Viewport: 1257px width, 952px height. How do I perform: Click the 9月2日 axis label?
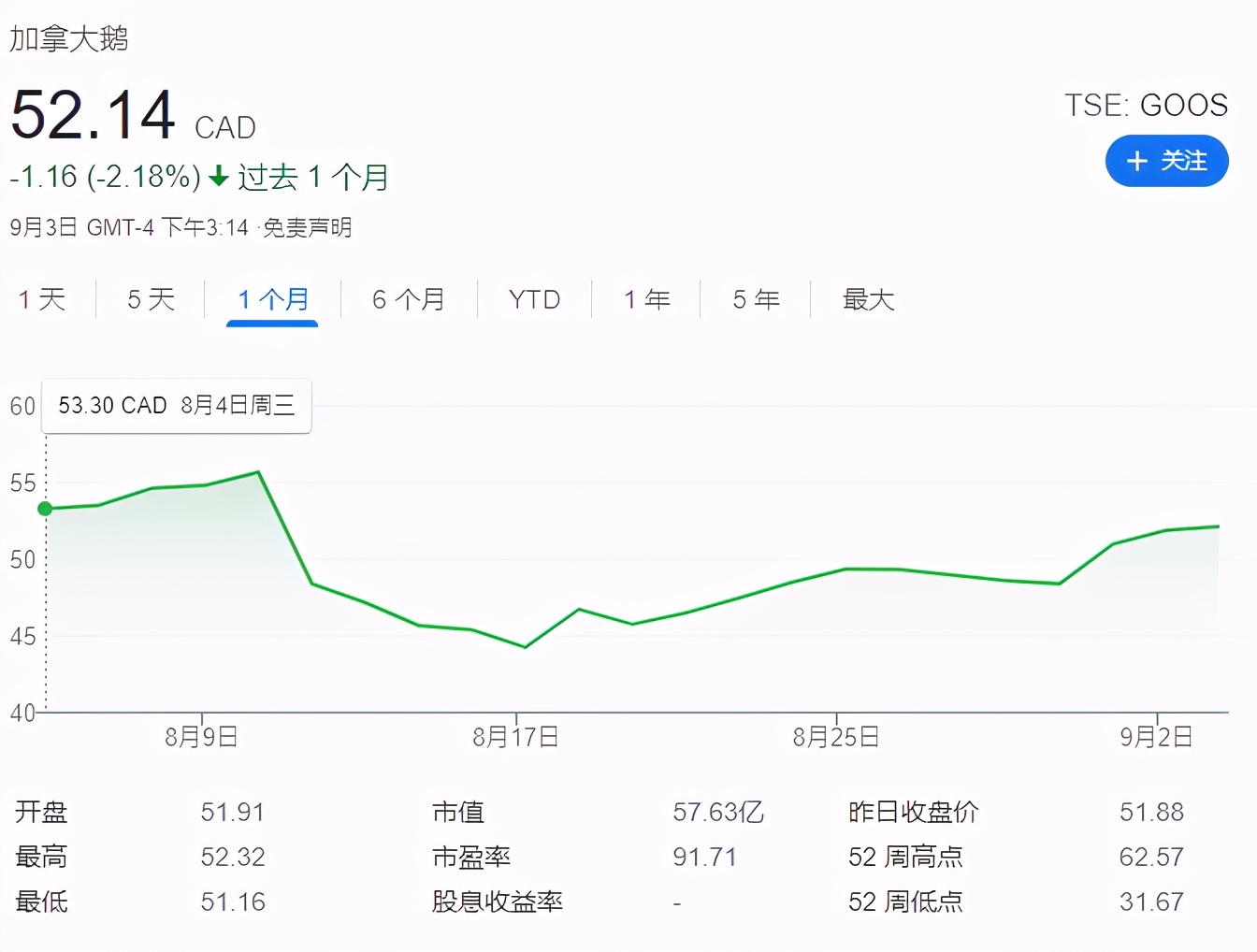tap(1156, 737)
